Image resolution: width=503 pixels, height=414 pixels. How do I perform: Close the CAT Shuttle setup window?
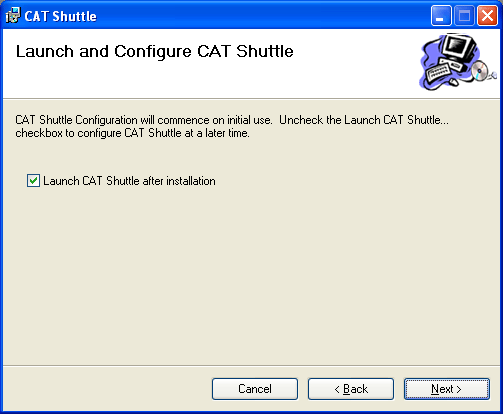(487, 16)
